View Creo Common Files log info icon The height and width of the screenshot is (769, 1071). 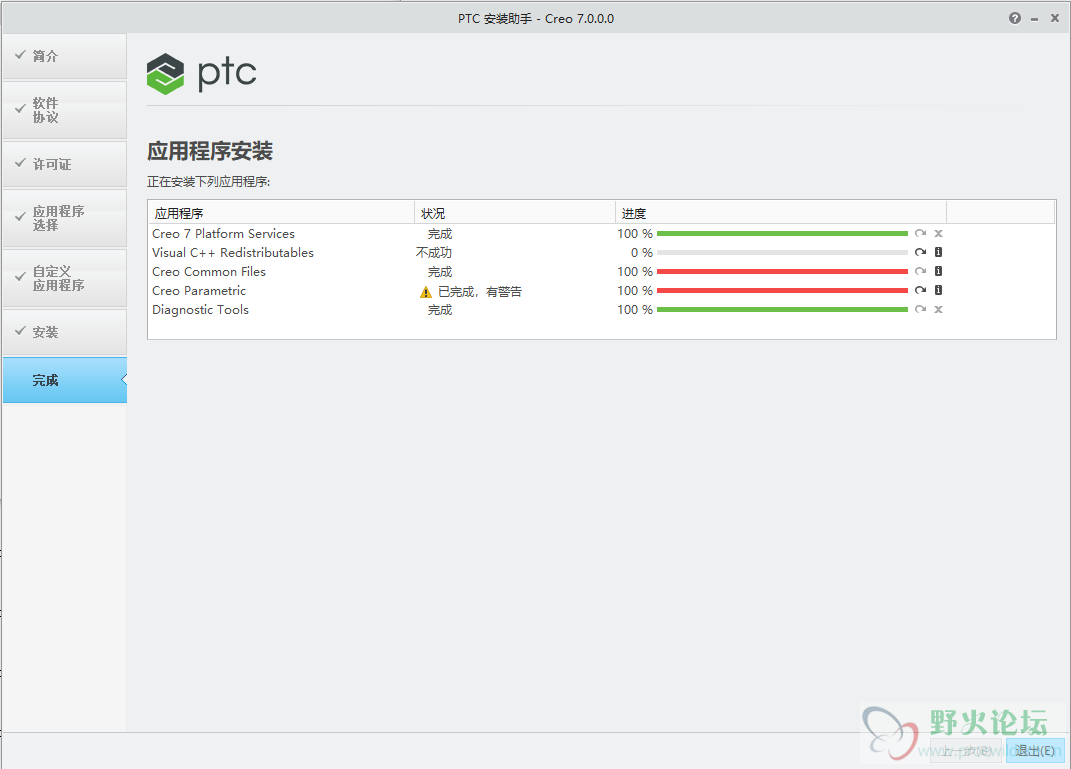(938, 271)
